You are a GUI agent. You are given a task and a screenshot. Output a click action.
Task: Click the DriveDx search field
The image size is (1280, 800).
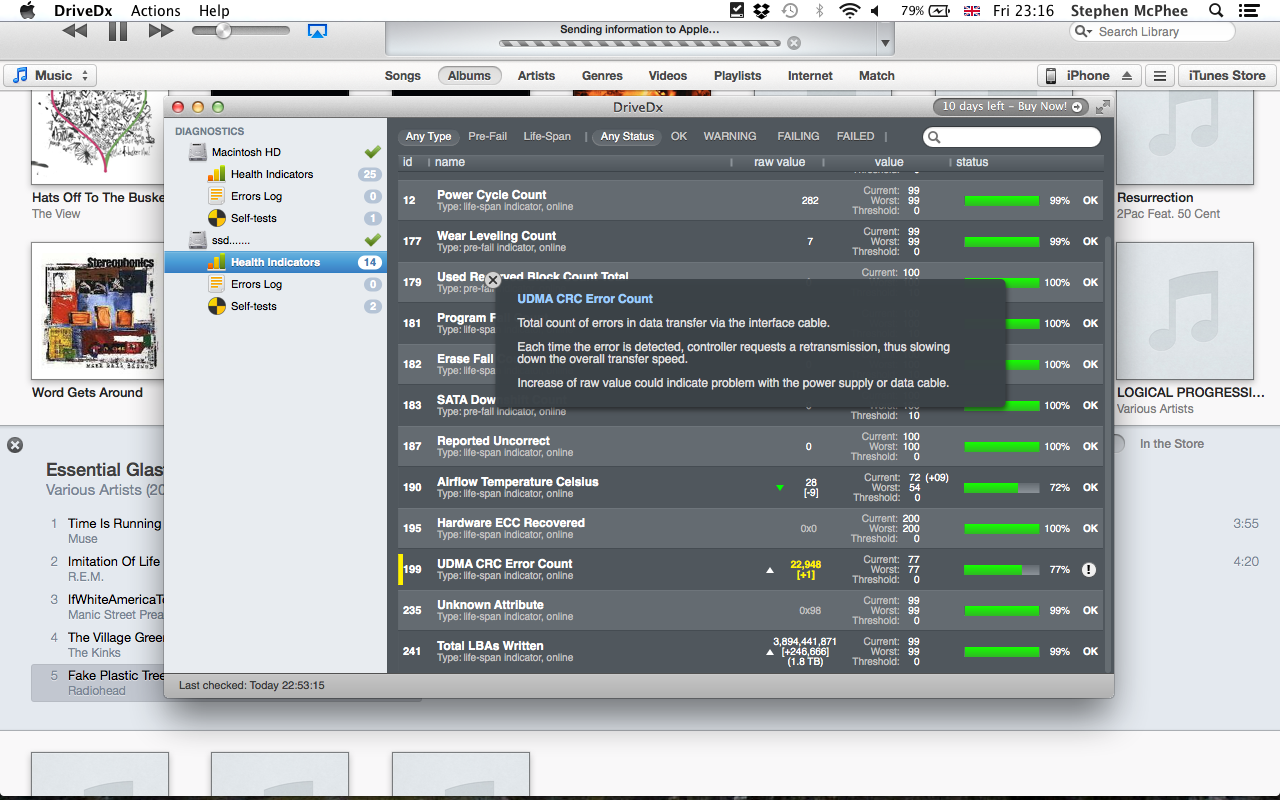pyautogui.click(x=1011, y=137)
